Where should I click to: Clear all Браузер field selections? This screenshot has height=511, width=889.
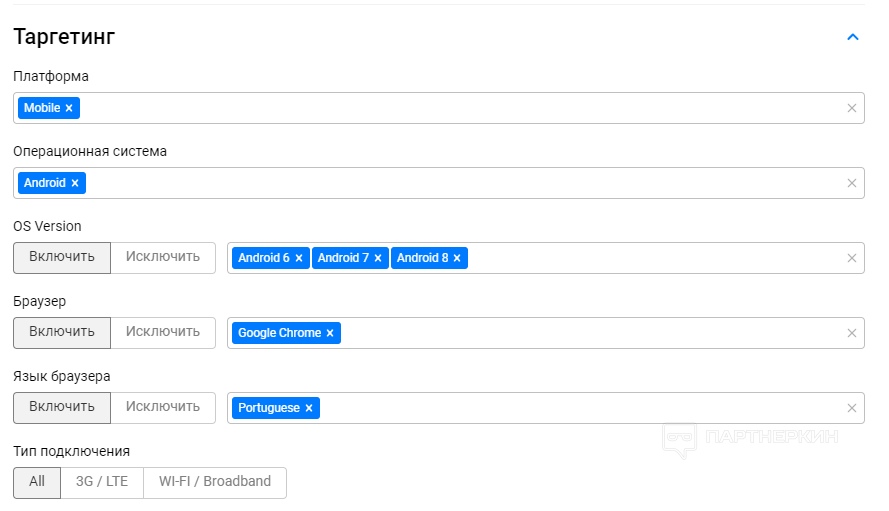coord(852,333)
